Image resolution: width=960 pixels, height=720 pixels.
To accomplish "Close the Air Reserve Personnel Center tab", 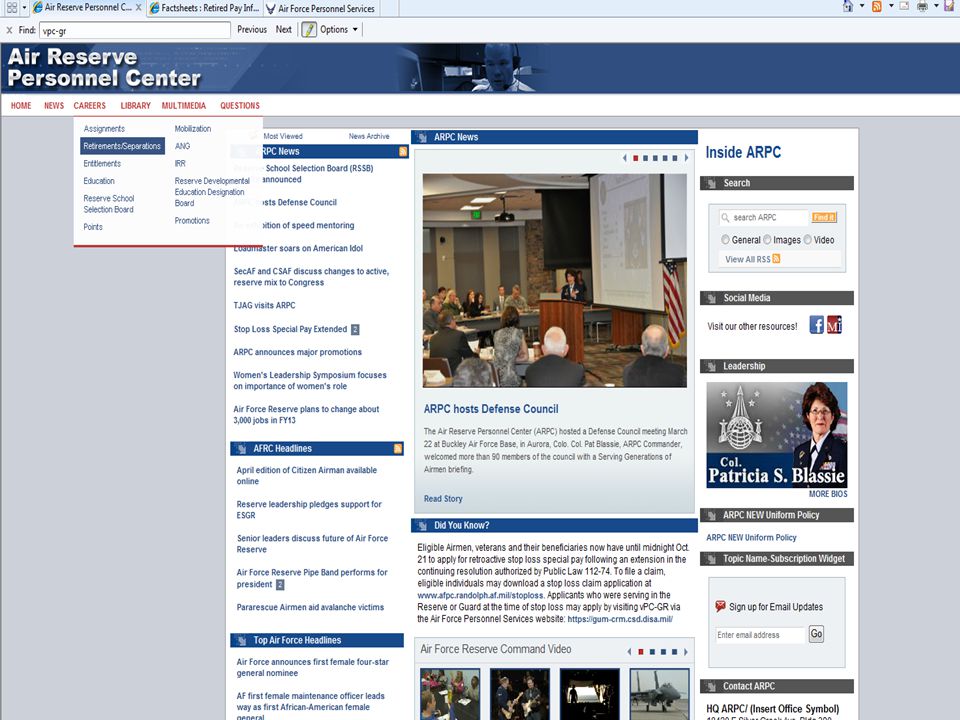I will [138, 7].
